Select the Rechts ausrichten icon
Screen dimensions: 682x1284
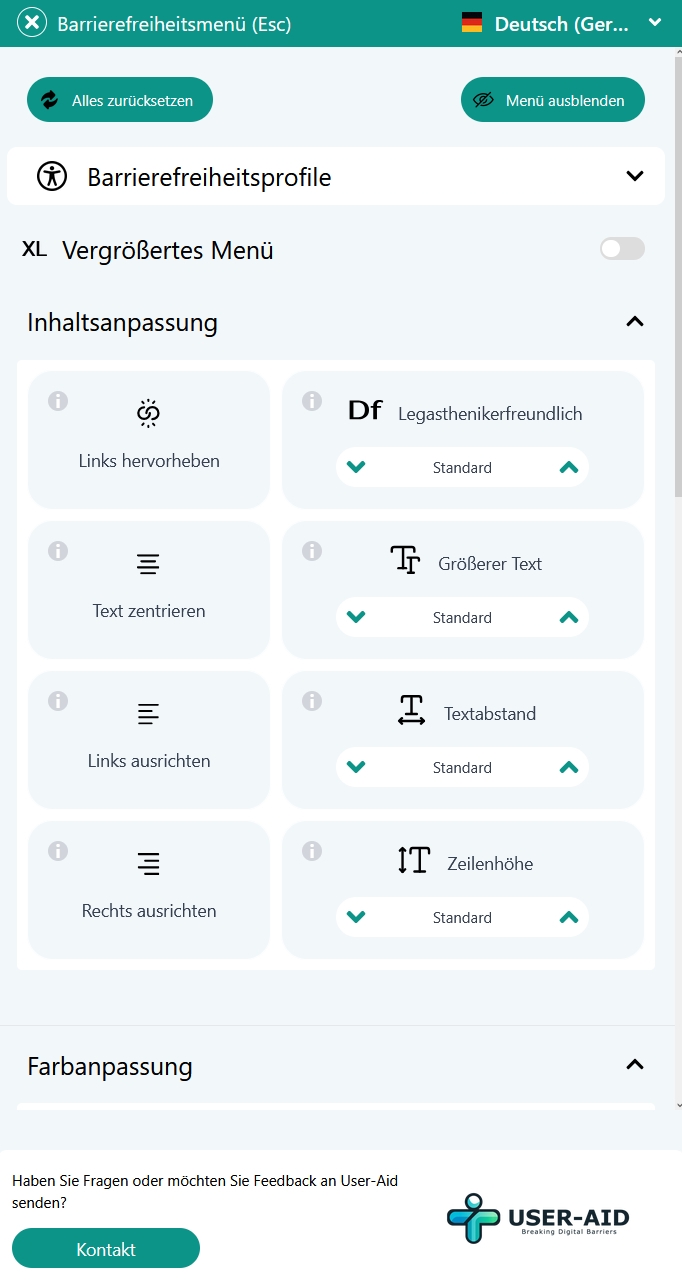[148, 862]
